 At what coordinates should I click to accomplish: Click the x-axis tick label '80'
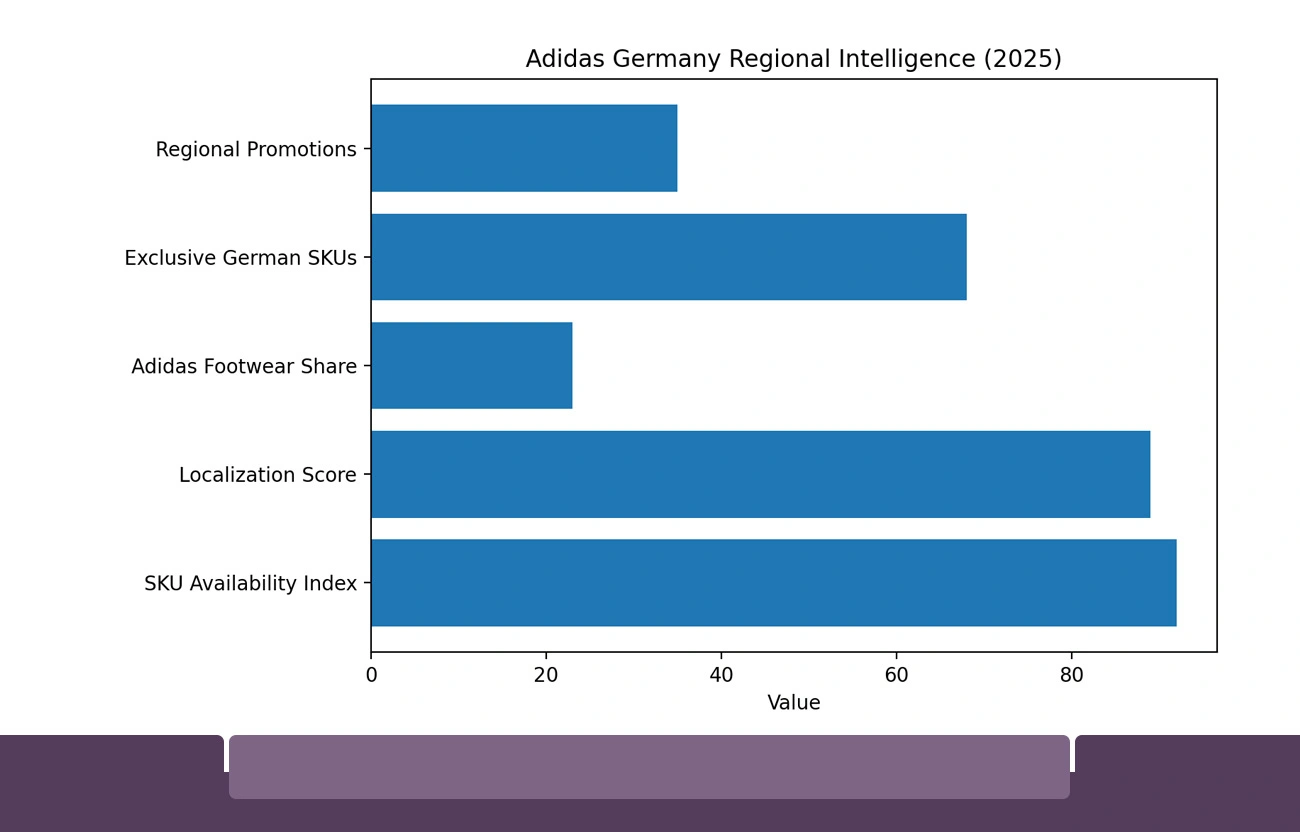click(1071, 676)
